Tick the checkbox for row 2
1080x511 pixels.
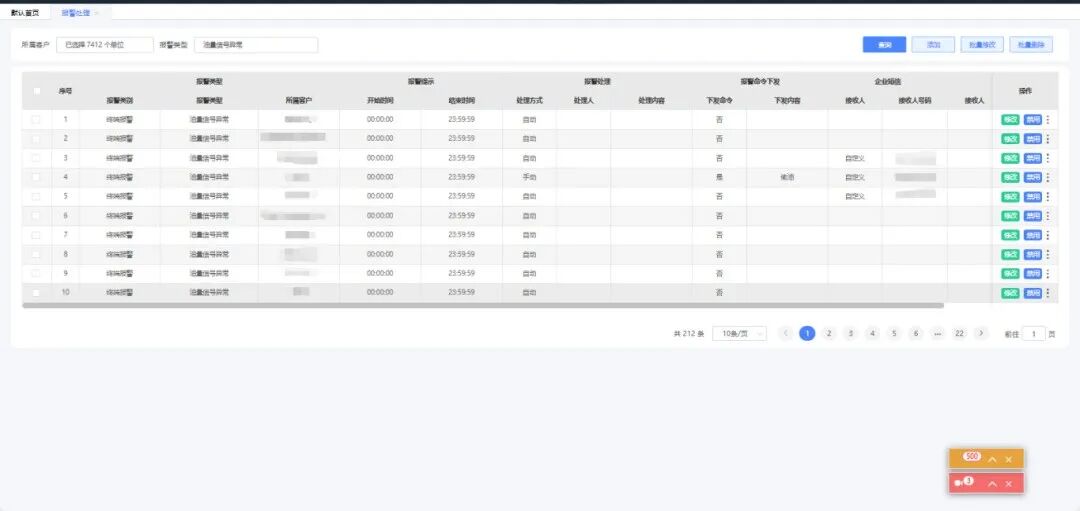(37, 139)
